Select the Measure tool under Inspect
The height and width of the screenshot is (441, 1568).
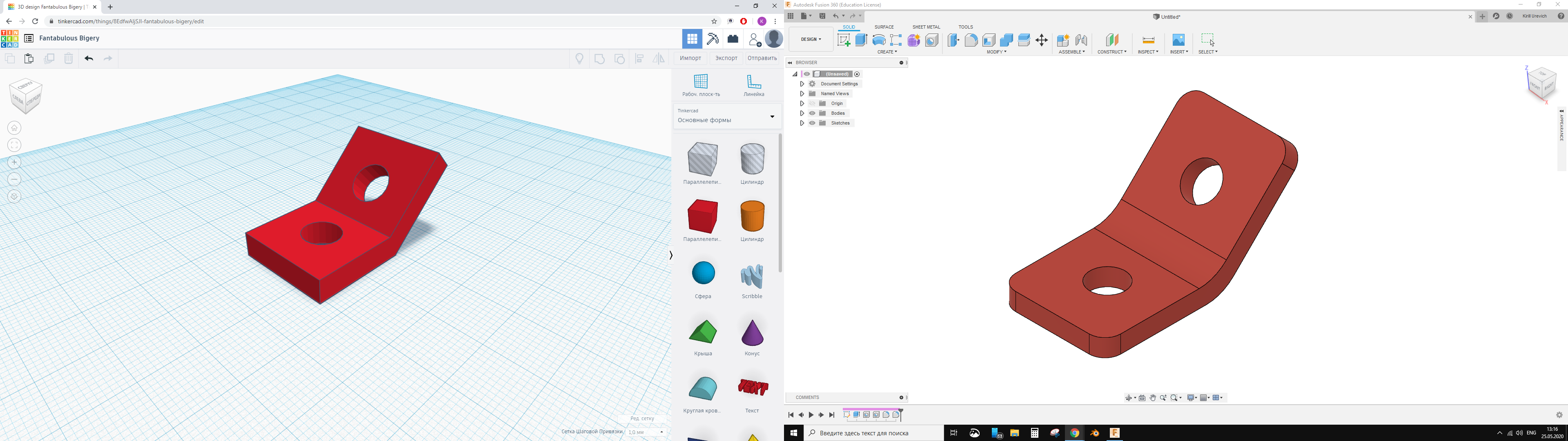(1148, 40)
